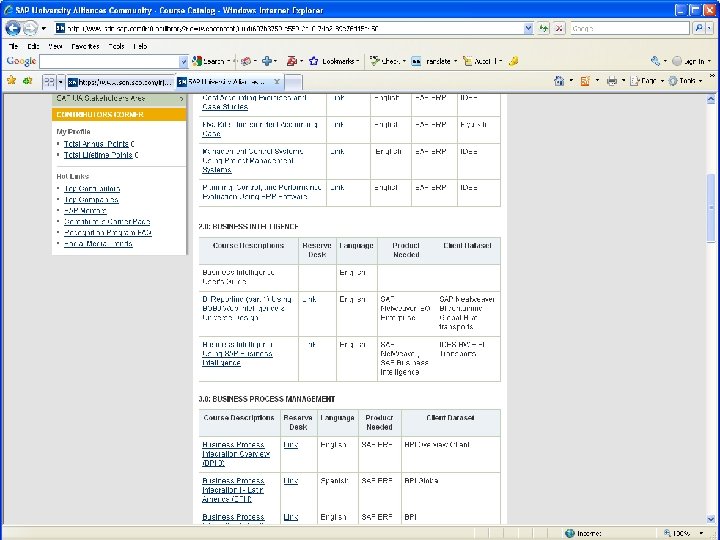The height and width of the screenshot is (540, 720).
Task: Open a new blank tab
Action: 293,82
